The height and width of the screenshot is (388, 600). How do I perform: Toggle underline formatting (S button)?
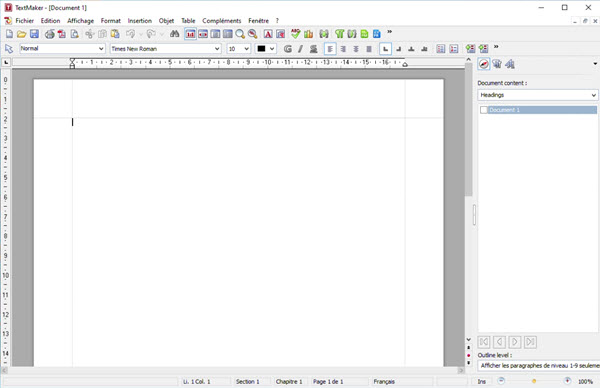[313, 49]
